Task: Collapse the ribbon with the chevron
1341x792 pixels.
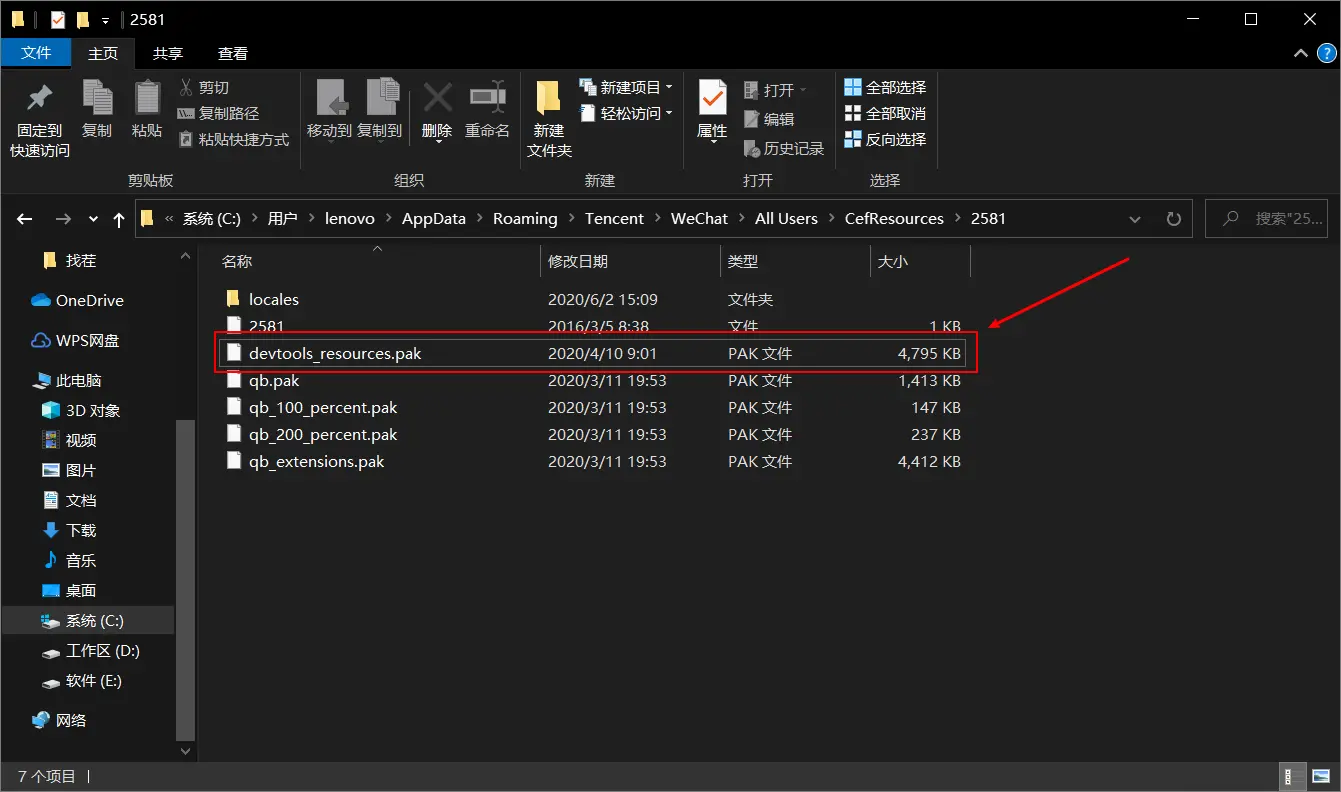Action: pyautogui.click(x=1300, y=53)
